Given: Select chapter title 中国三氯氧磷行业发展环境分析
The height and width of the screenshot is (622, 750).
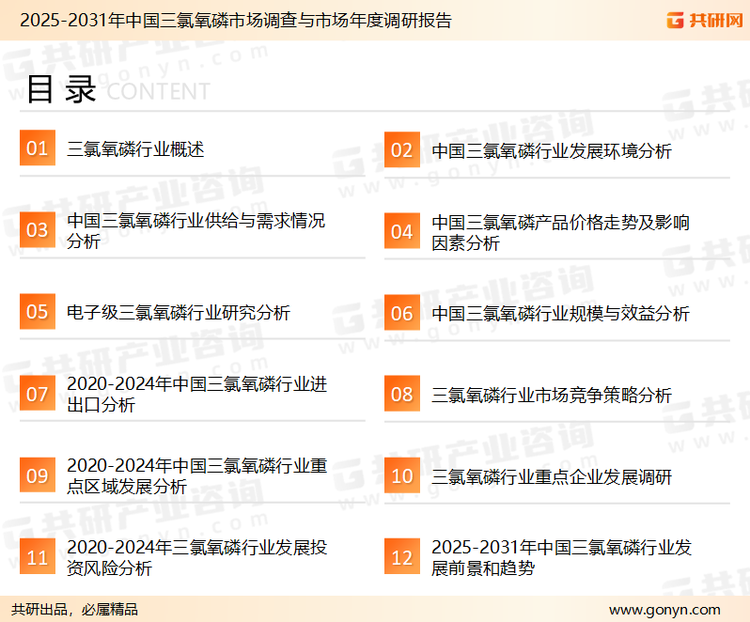Looking at the screenshot, I should (x=551, y=151).
